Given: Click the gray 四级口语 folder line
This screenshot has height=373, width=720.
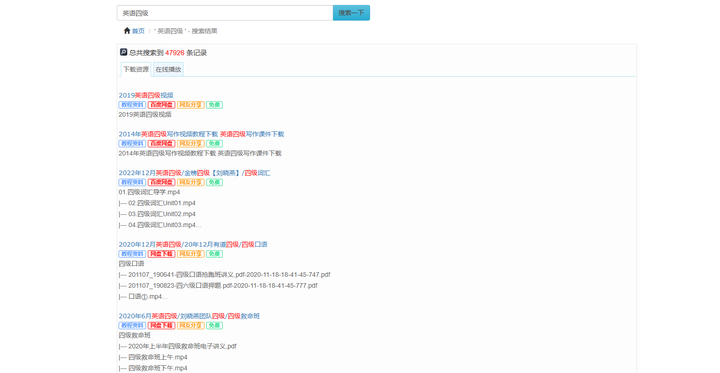Looking at the screenshot, I should pos(131,264).
